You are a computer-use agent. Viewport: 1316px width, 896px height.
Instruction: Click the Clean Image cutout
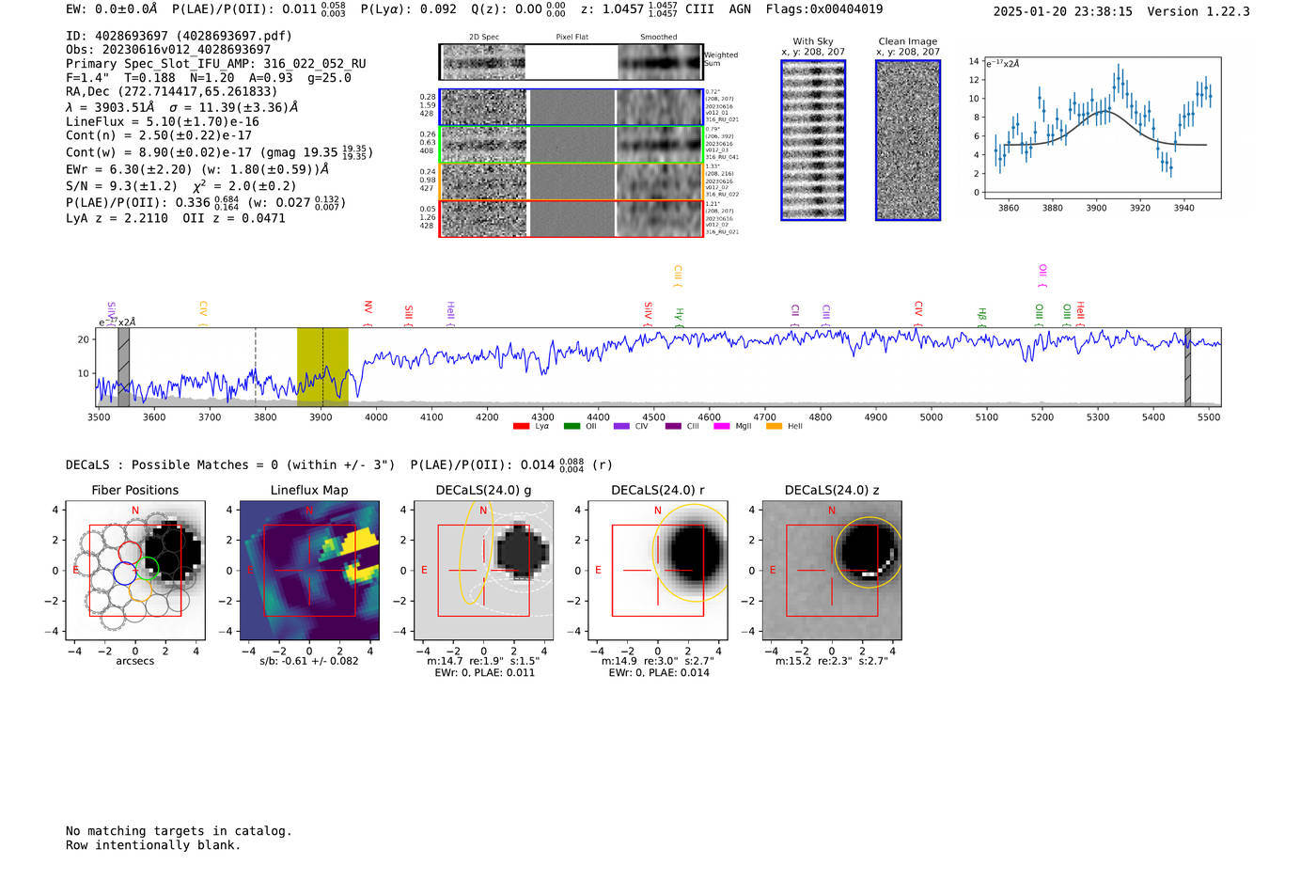pos(908,140)
